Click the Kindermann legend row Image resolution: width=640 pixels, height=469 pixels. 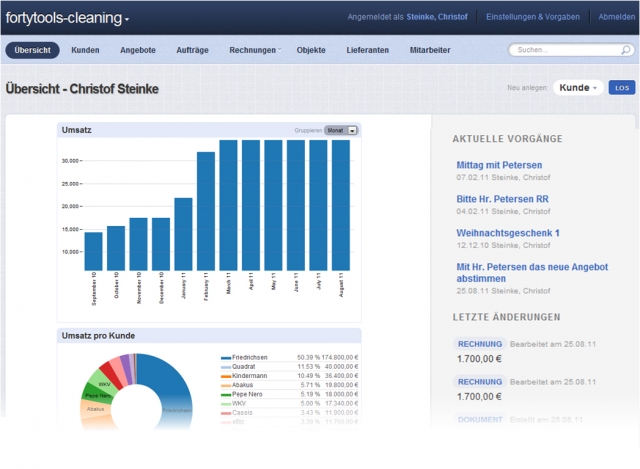coord(289,376)
